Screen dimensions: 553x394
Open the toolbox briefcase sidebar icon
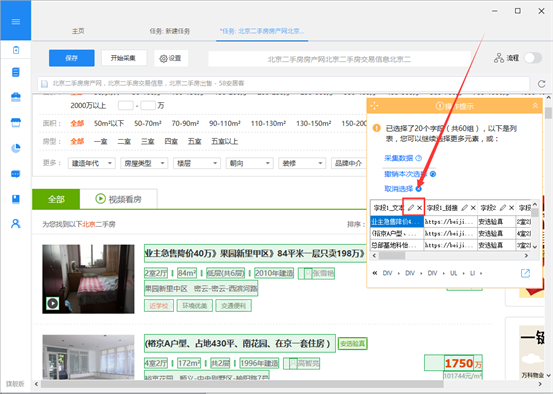point(16,97)
